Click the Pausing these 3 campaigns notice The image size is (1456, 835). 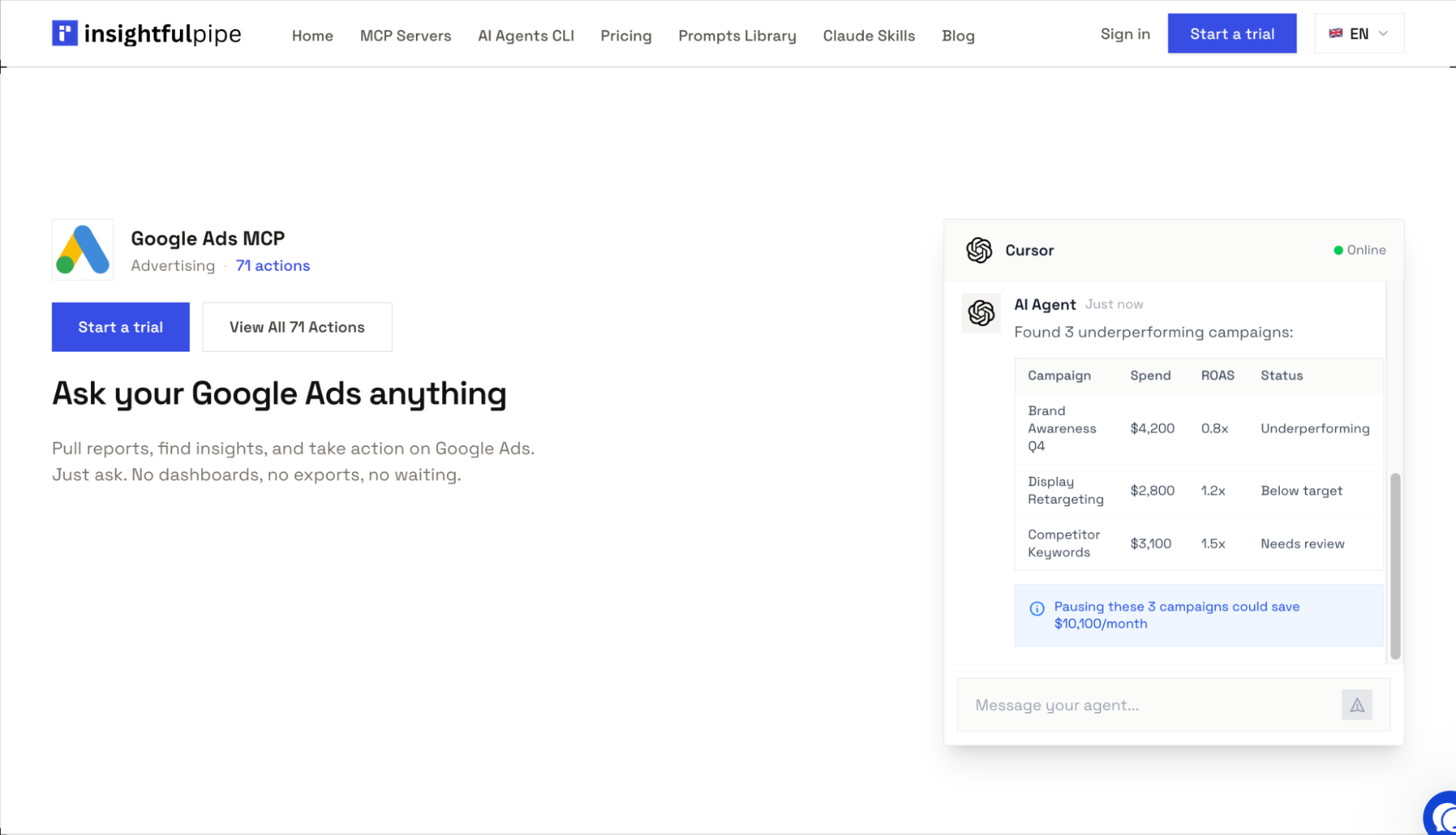coord(1199,615)
